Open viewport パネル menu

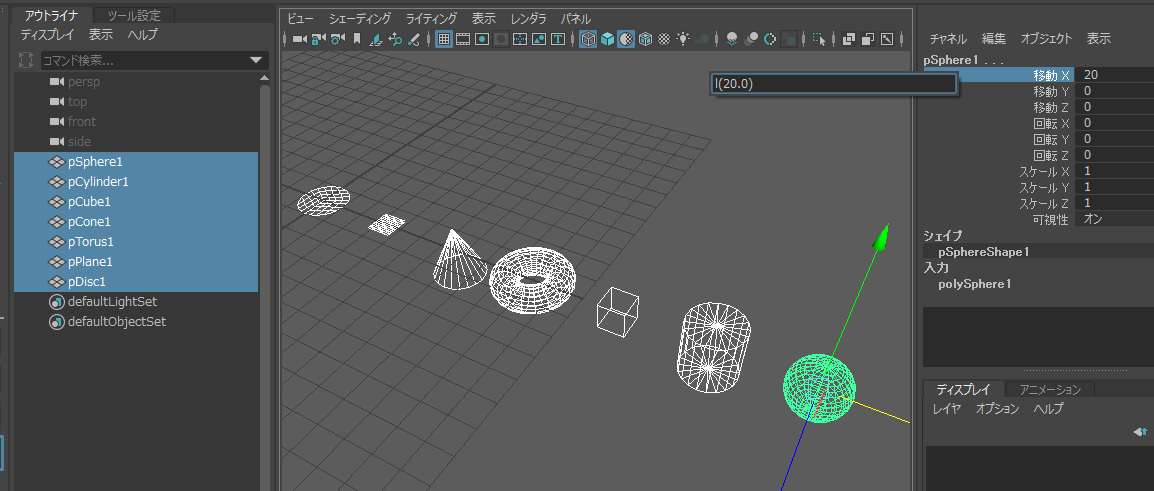(x=576, y=18)
